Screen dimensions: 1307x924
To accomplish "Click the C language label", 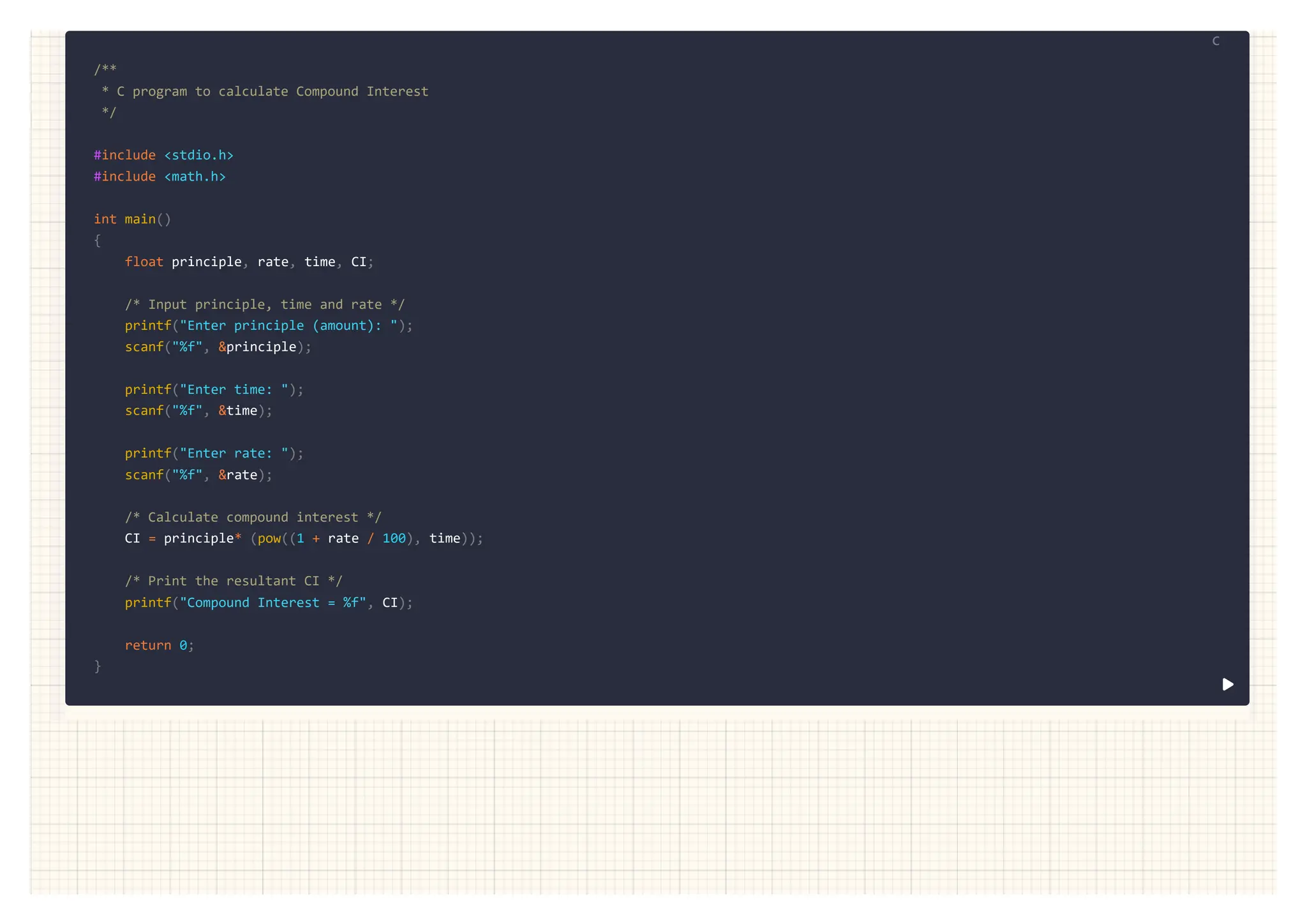I will click(1216, 41).
